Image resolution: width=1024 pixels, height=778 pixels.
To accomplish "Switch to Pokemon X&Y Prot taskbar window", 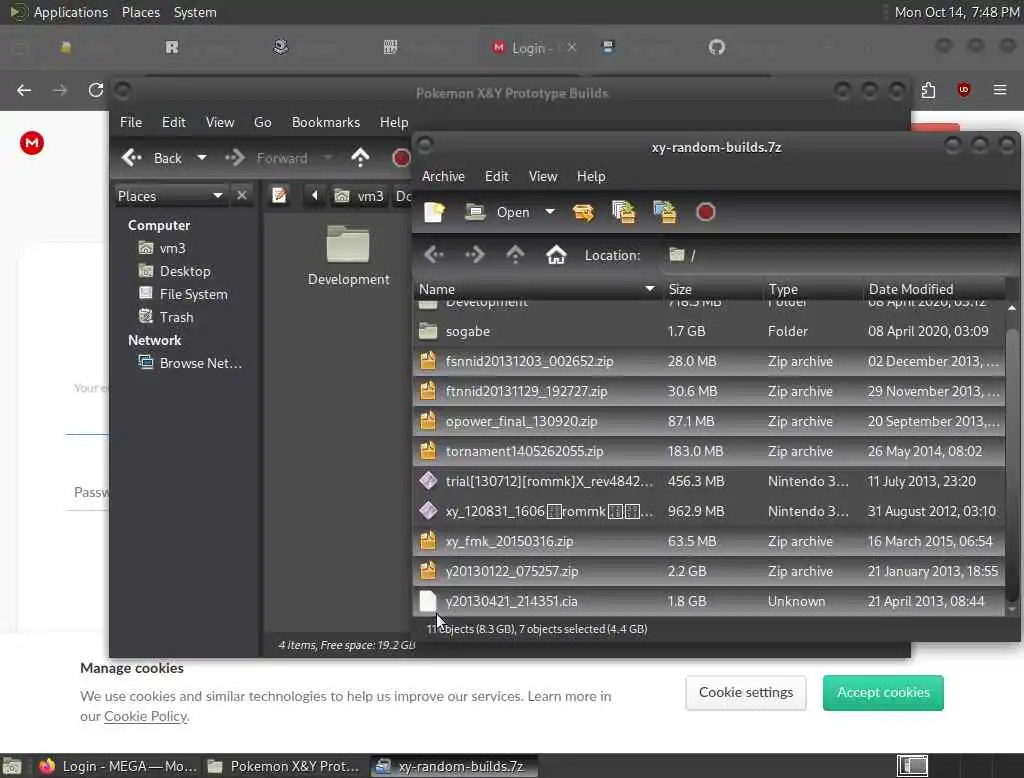I will [283, 766].
